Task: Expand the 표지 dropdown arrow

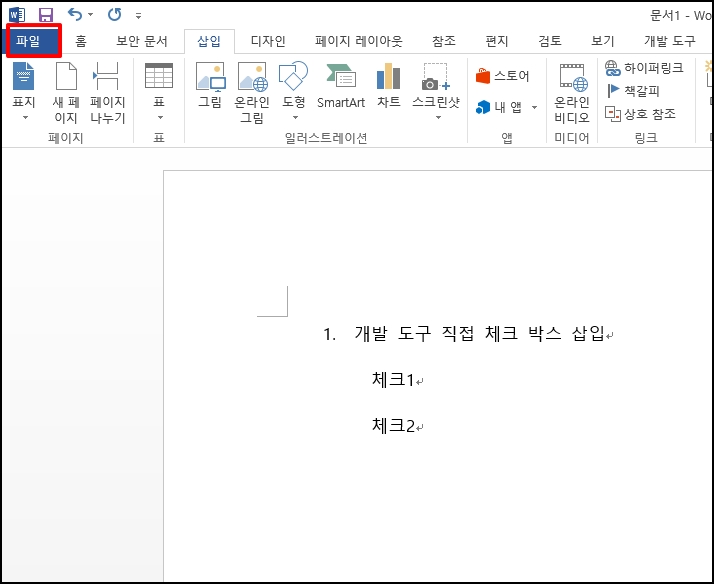Action: [26, 117]
